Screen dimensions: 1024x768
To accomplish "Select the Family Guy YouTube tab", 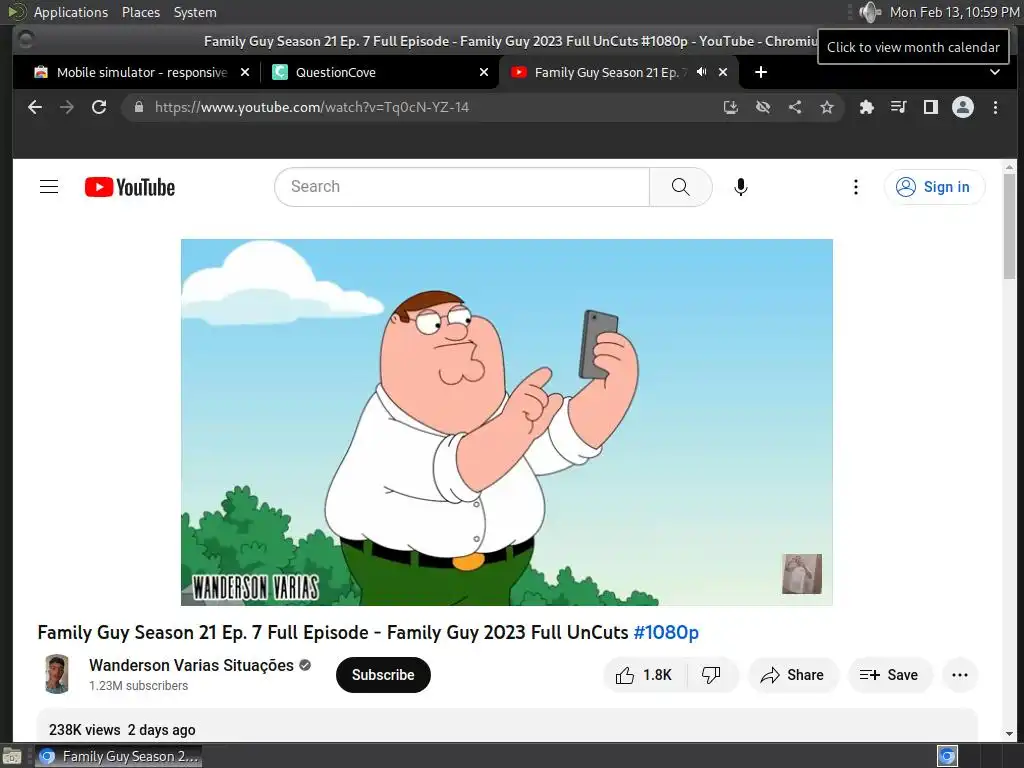I will (607, 72).
